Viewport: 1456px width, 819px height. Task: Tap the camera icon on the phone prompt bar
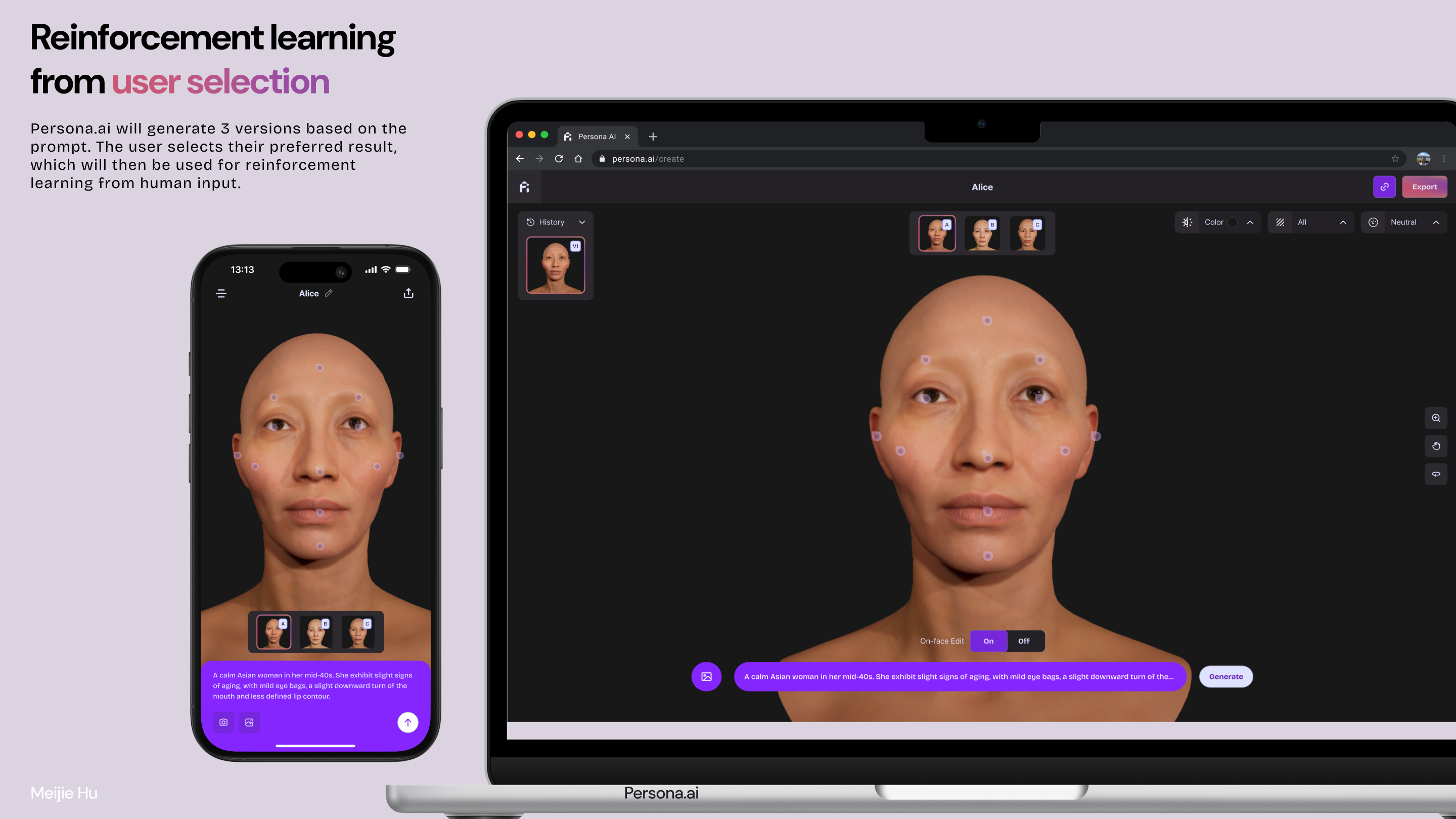pos(223,722)
